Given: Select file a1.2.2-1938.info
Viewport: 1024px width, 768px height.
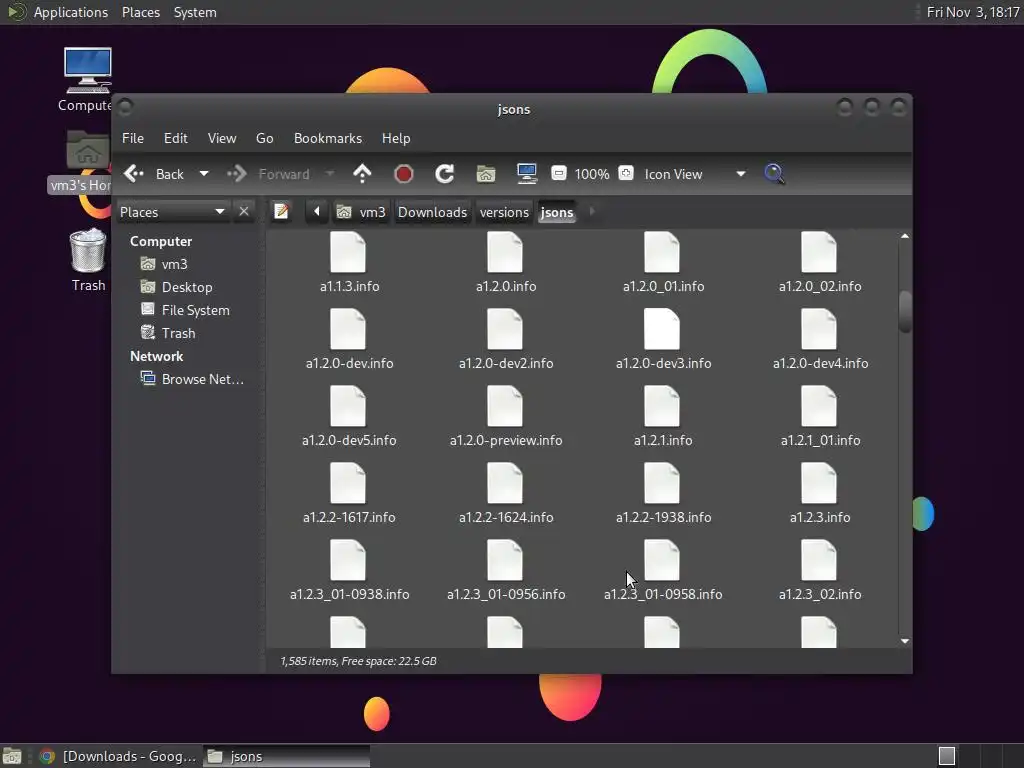Looking at the screenshot, I should 663,494.
